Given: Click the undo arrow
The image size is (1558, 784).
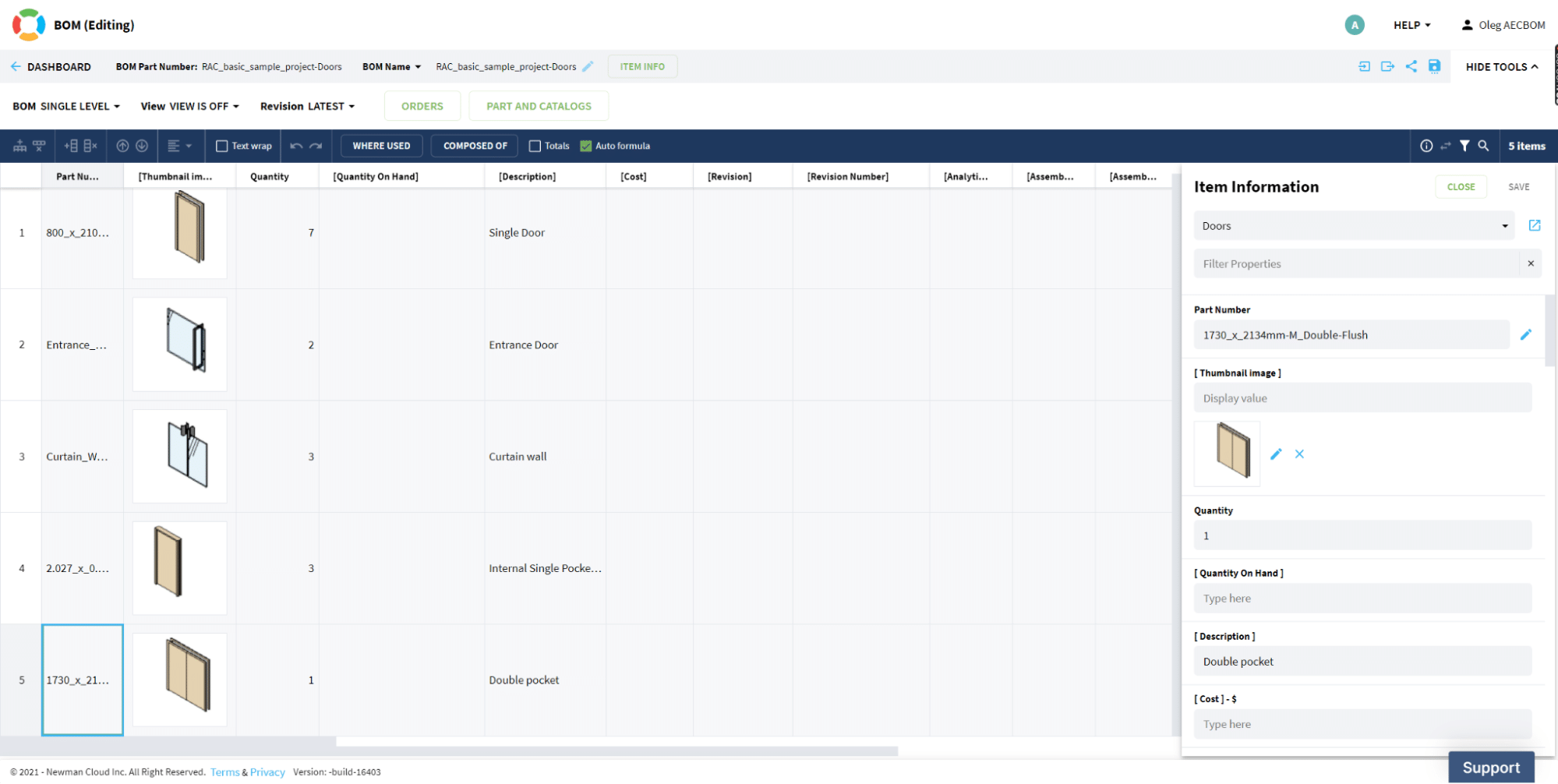Looking at the screenshot, I should click(x=296, y=146).
